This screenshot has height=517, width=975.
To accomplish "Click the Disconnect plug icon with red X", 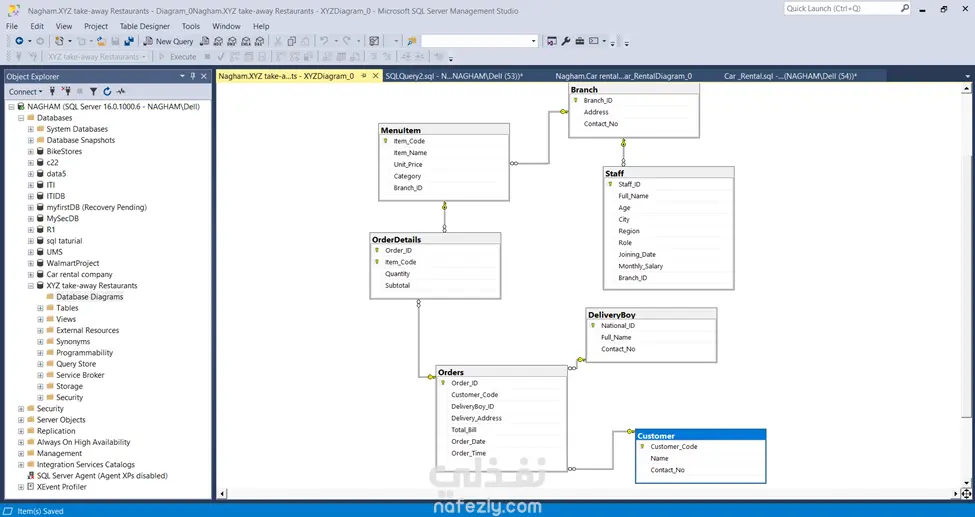I will (x=67, y=91).
